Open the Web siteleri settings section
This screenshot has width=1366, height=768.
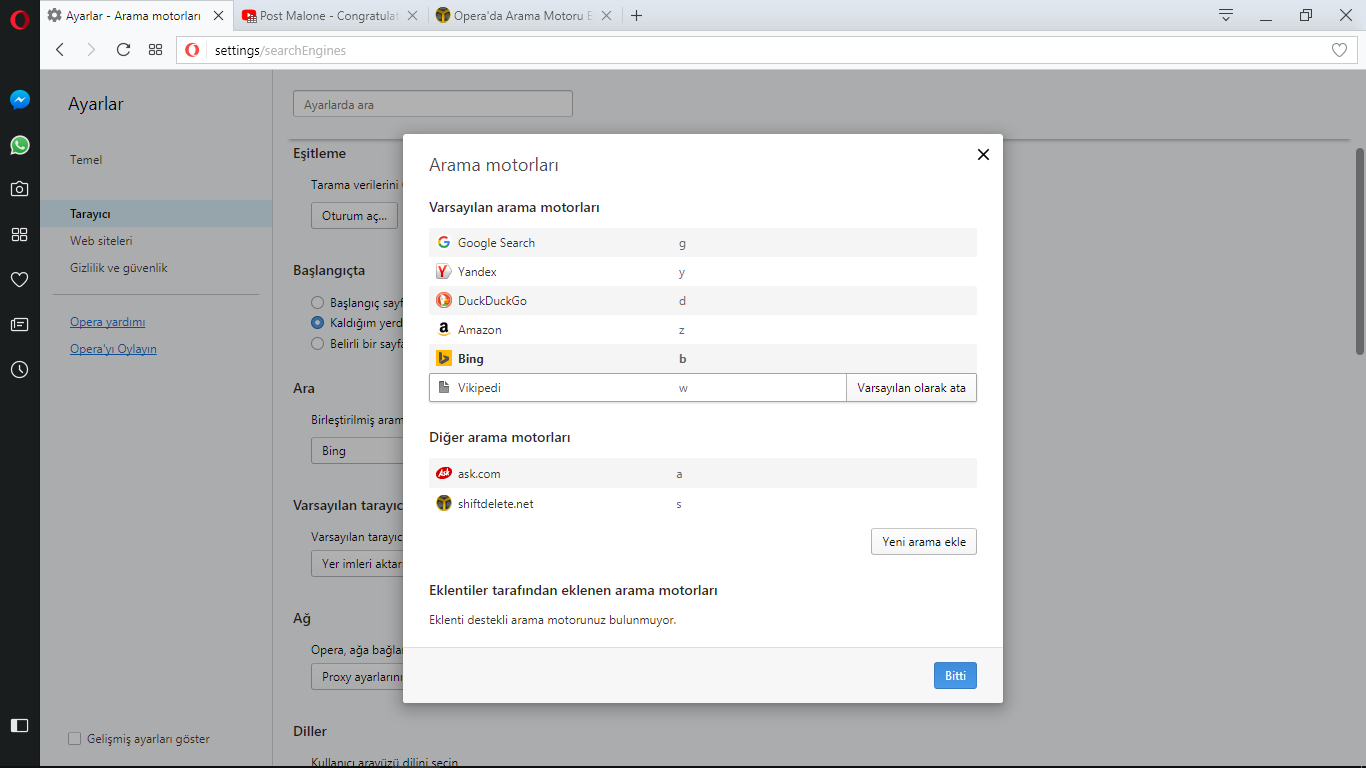click(101, 241)
